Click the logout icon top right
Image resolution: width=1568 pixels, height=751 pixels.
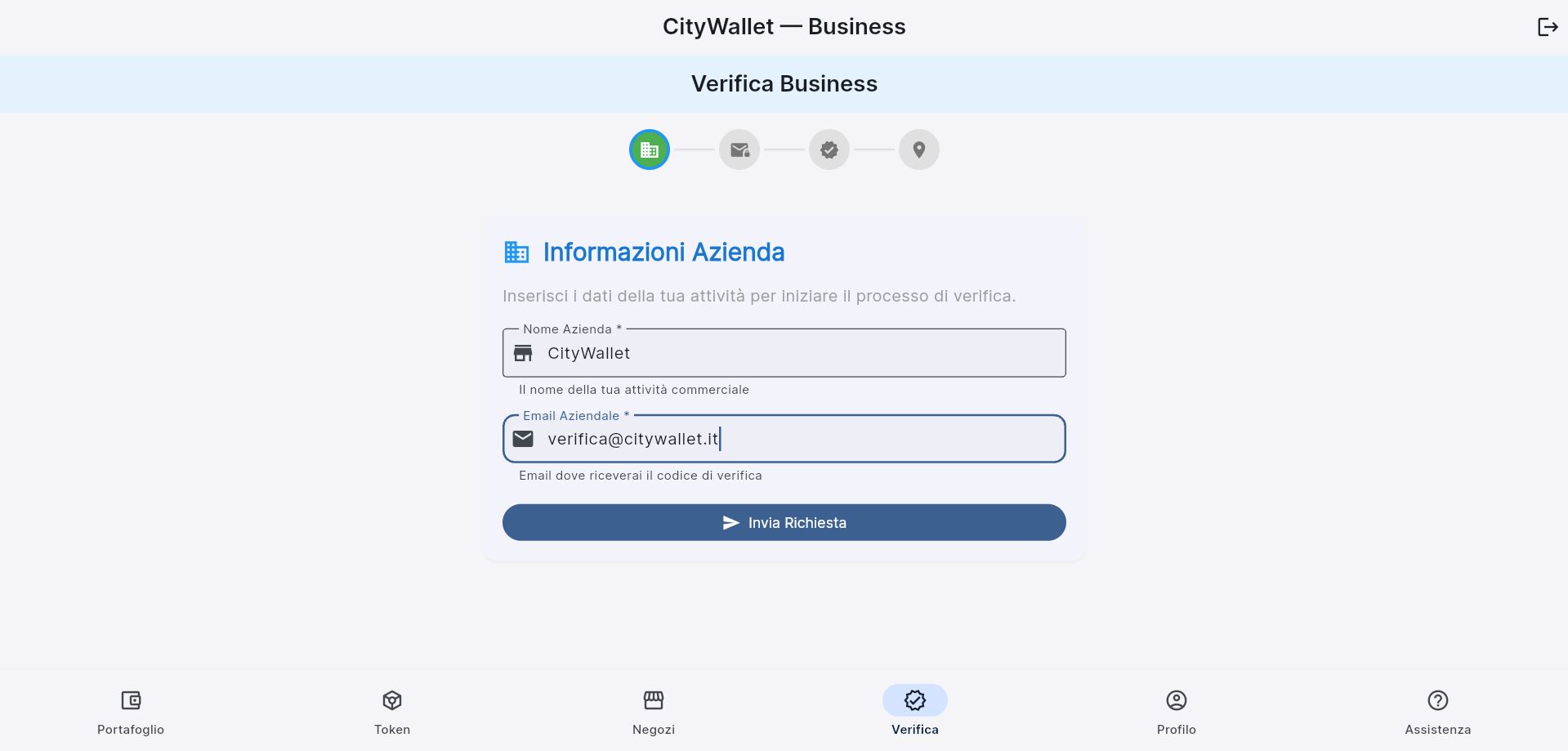point(1548,26)
